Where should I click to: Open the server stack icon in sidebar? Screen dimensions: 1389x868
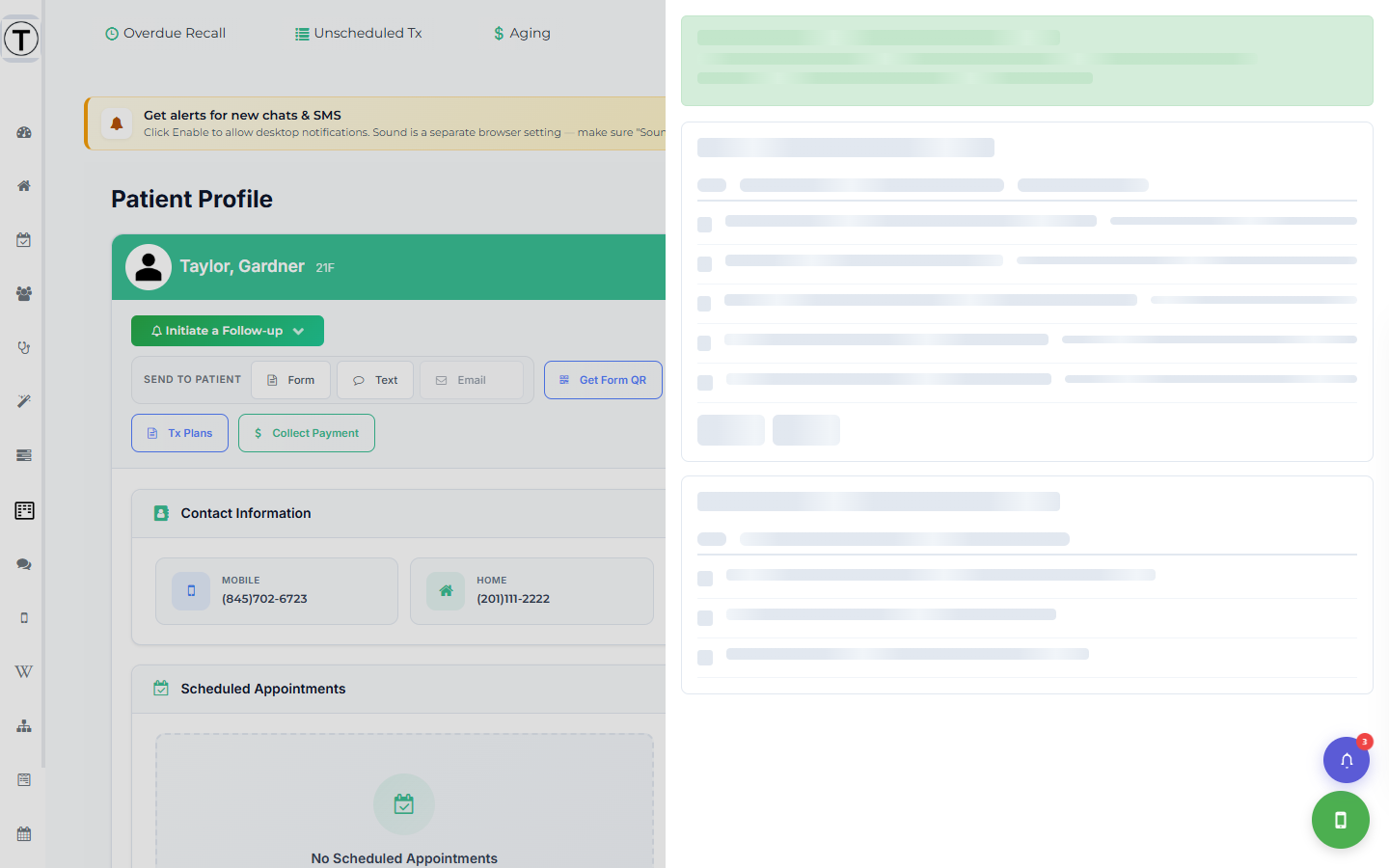point(24,455)
